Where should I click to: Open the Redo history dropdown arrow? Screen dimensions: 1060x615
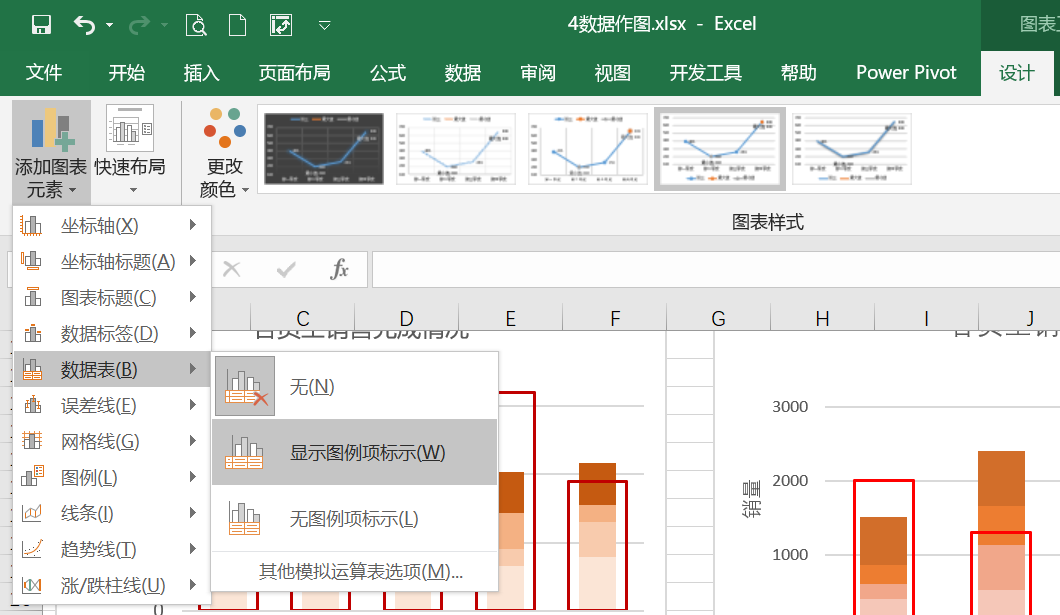(x=164, y=26)
